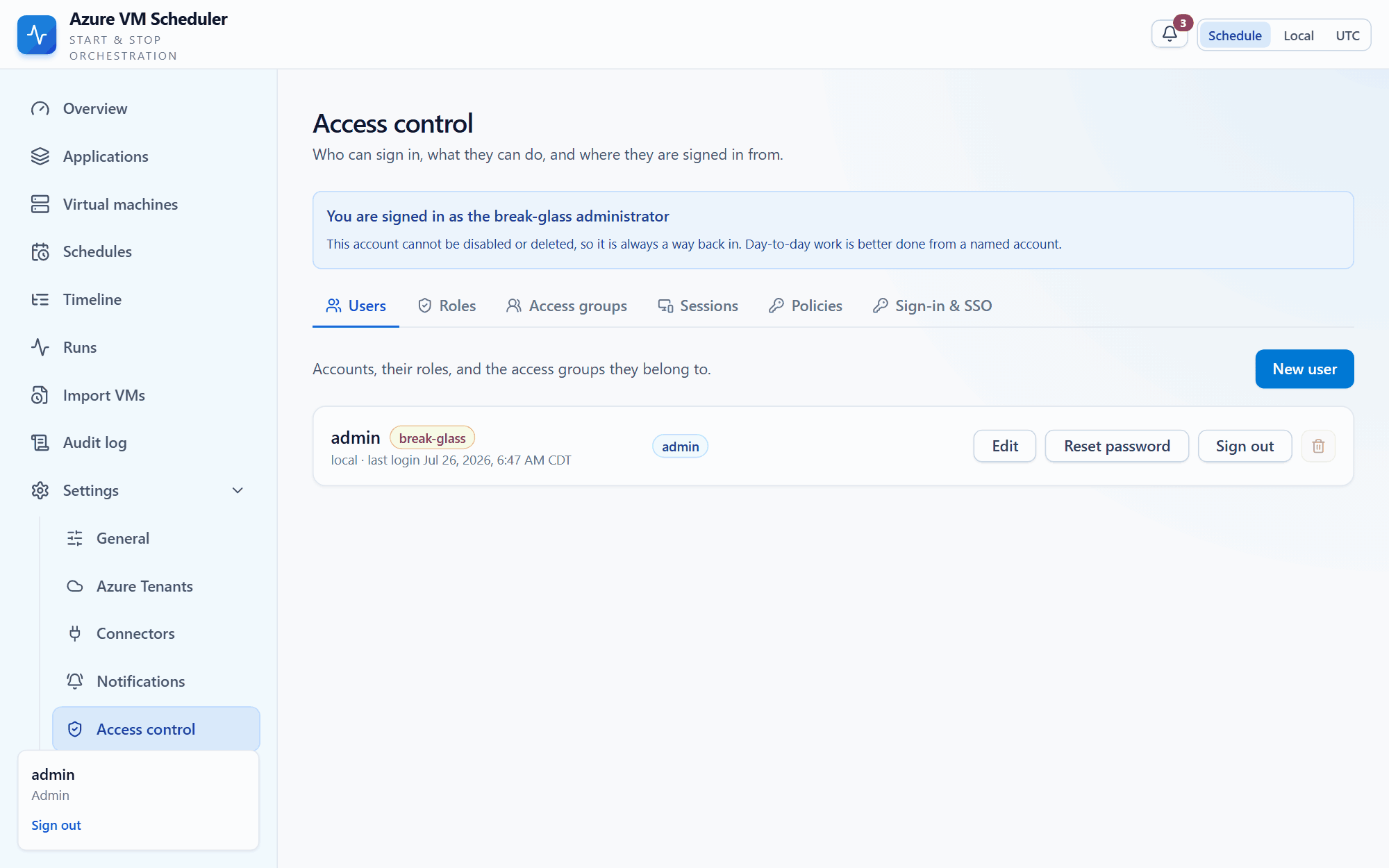Edit the admin user
This screenshot has height=868, width=1389.
pos(1005,446)
